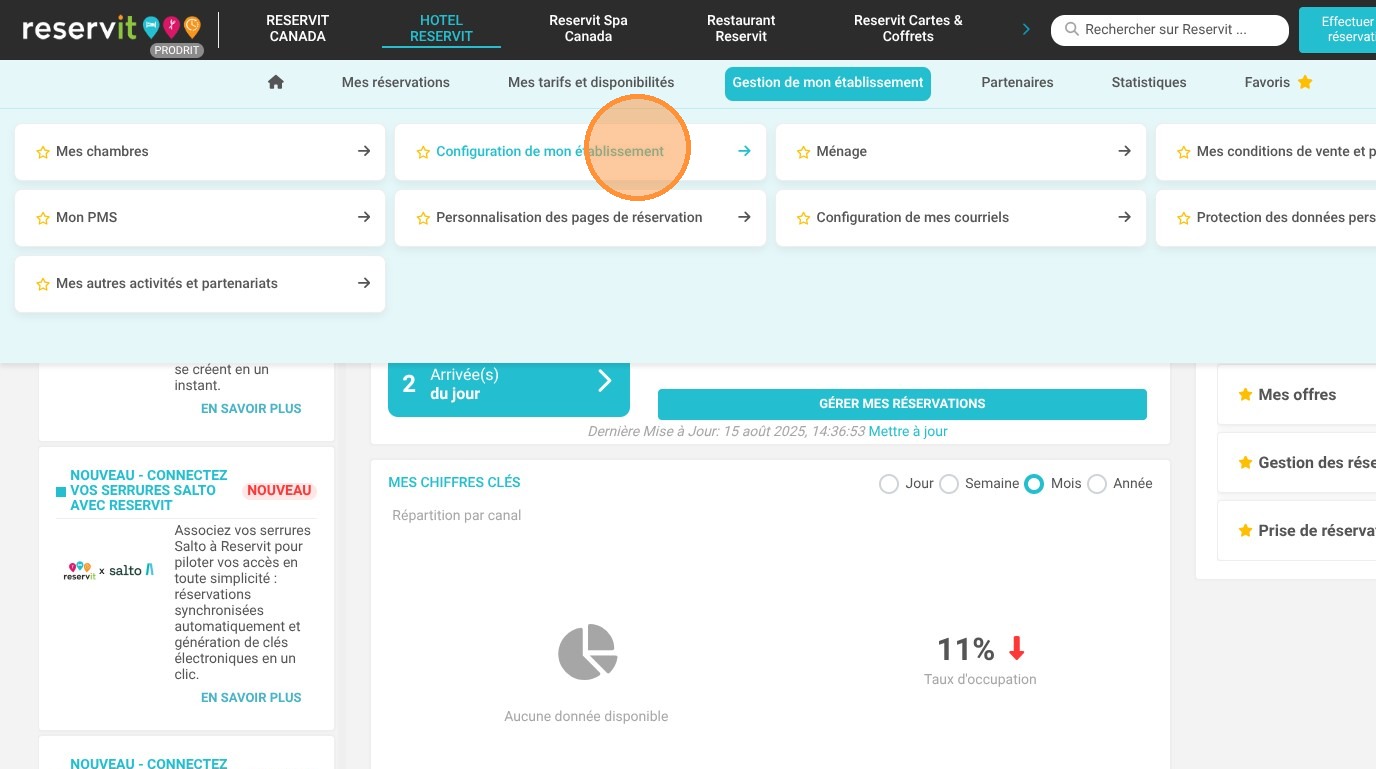Select the Semaine radio button
This screenshot has height=769, width=1376.
click(948, 484)
